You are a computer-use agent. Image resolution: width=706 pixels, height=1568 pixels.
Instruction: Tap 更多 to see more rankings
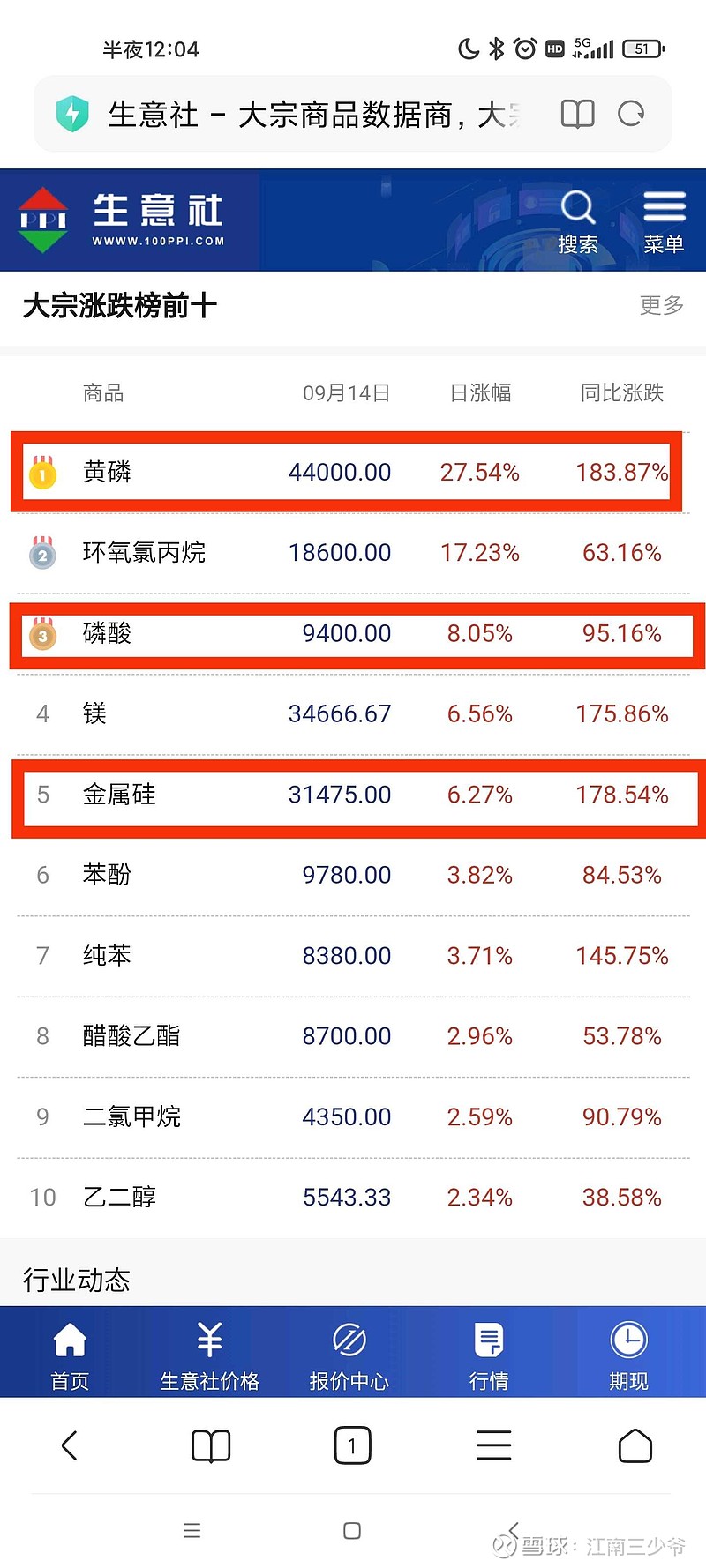[661, 305]
